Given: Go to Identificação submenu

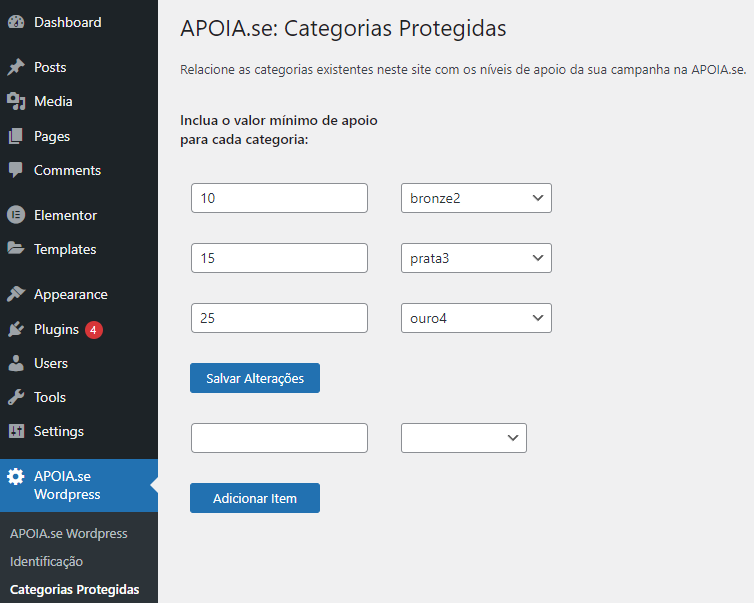Looking at the screenshot, I should (x=47, y=562).
